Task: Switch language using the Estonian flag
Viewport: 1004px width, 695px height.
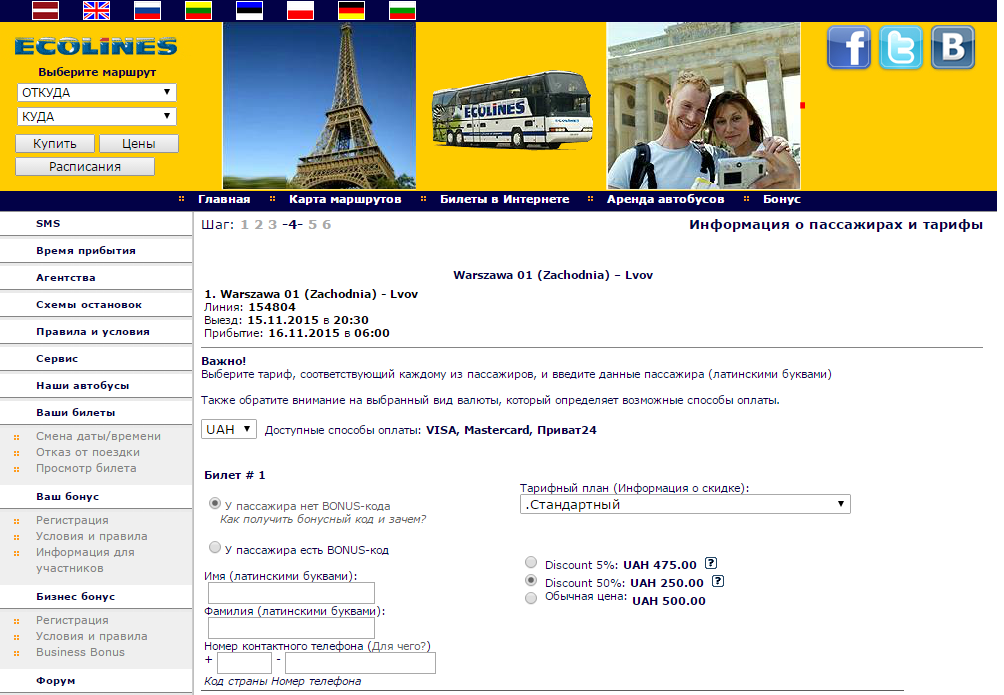Action: pos(250,10)
